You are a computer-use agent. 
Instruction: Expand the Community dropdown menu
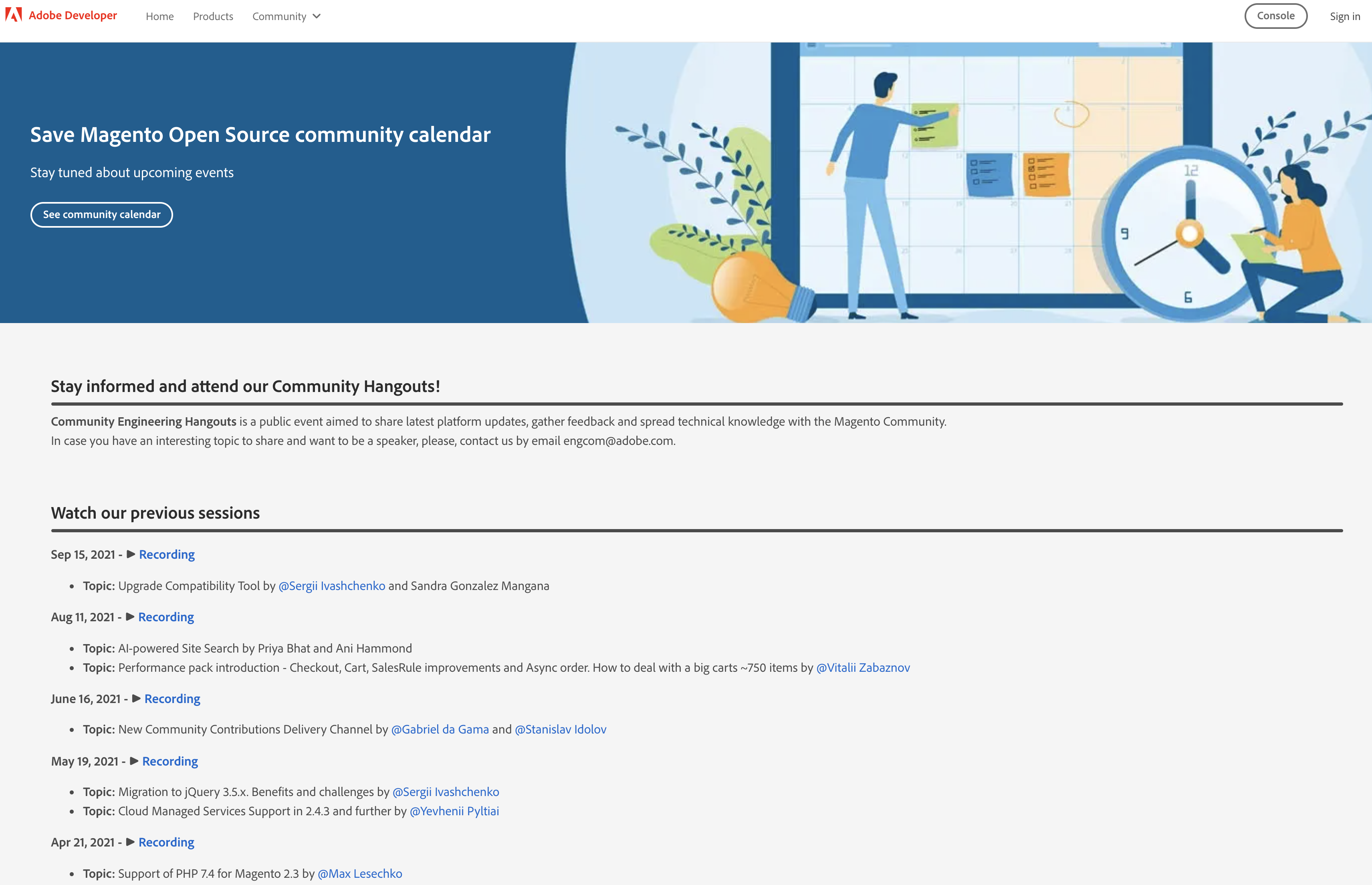(x=286, y=16)
